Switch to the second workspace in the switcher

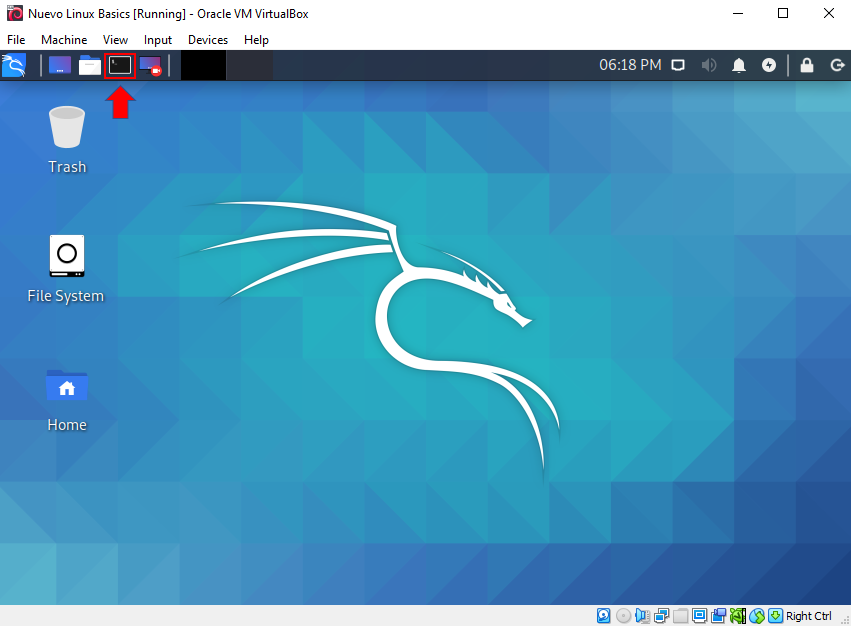click(248, 65)
